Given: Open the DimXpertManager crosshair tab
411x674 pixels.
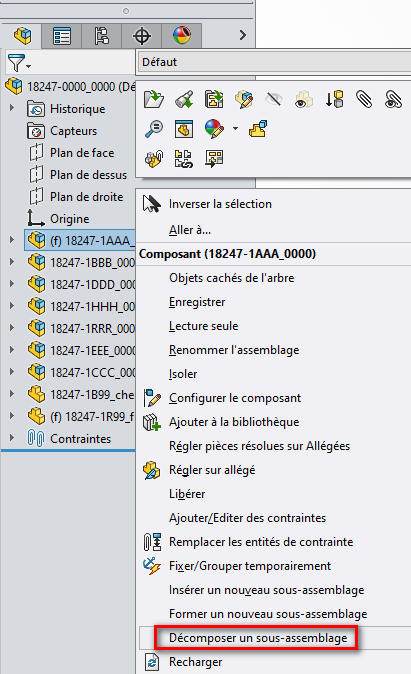Looking at the screenshot, I should [142, 36].
